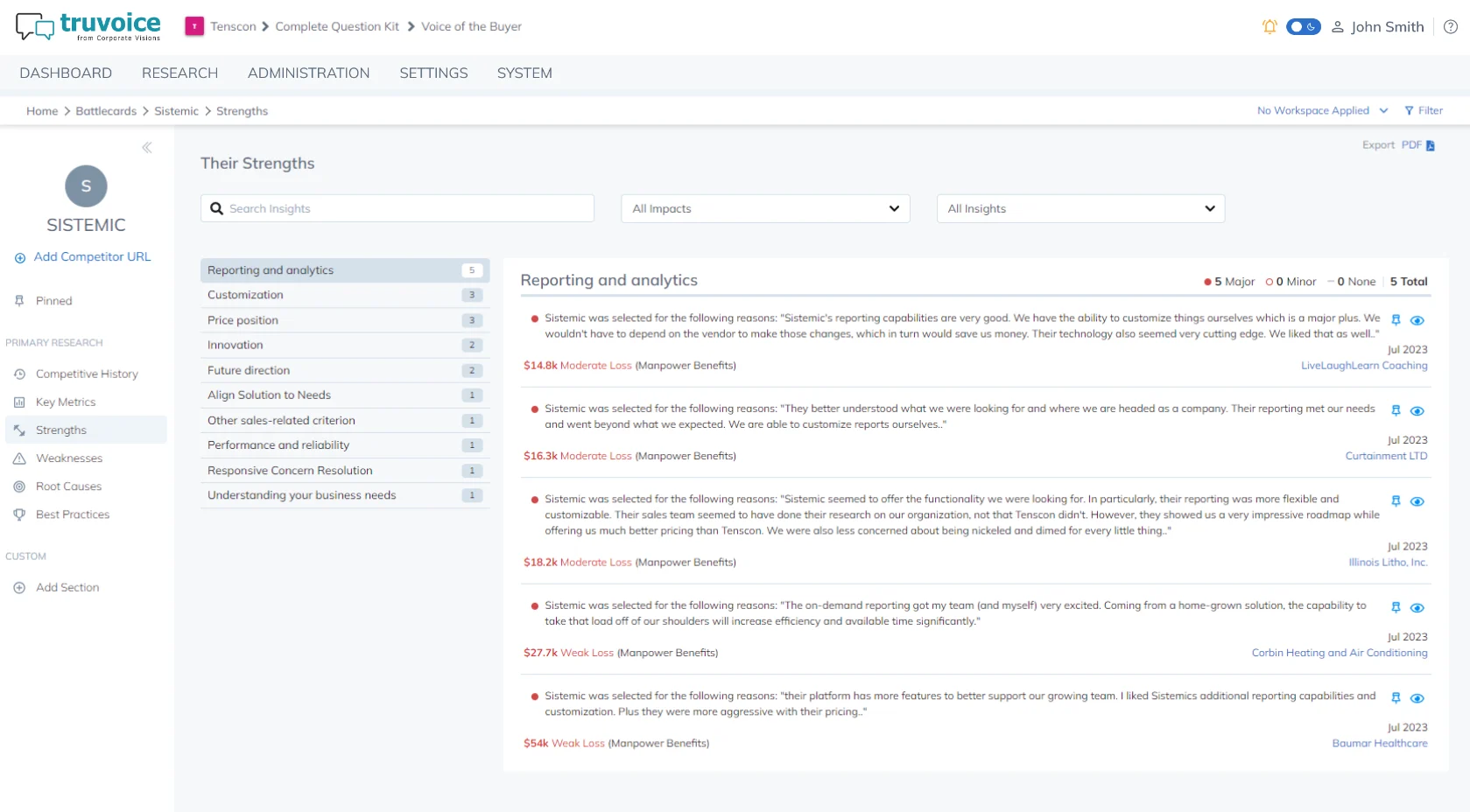Open Curtainment LTD link
Viewport: 1470px width, 812px height.
pyautogui.click(x=1386, y=456)
